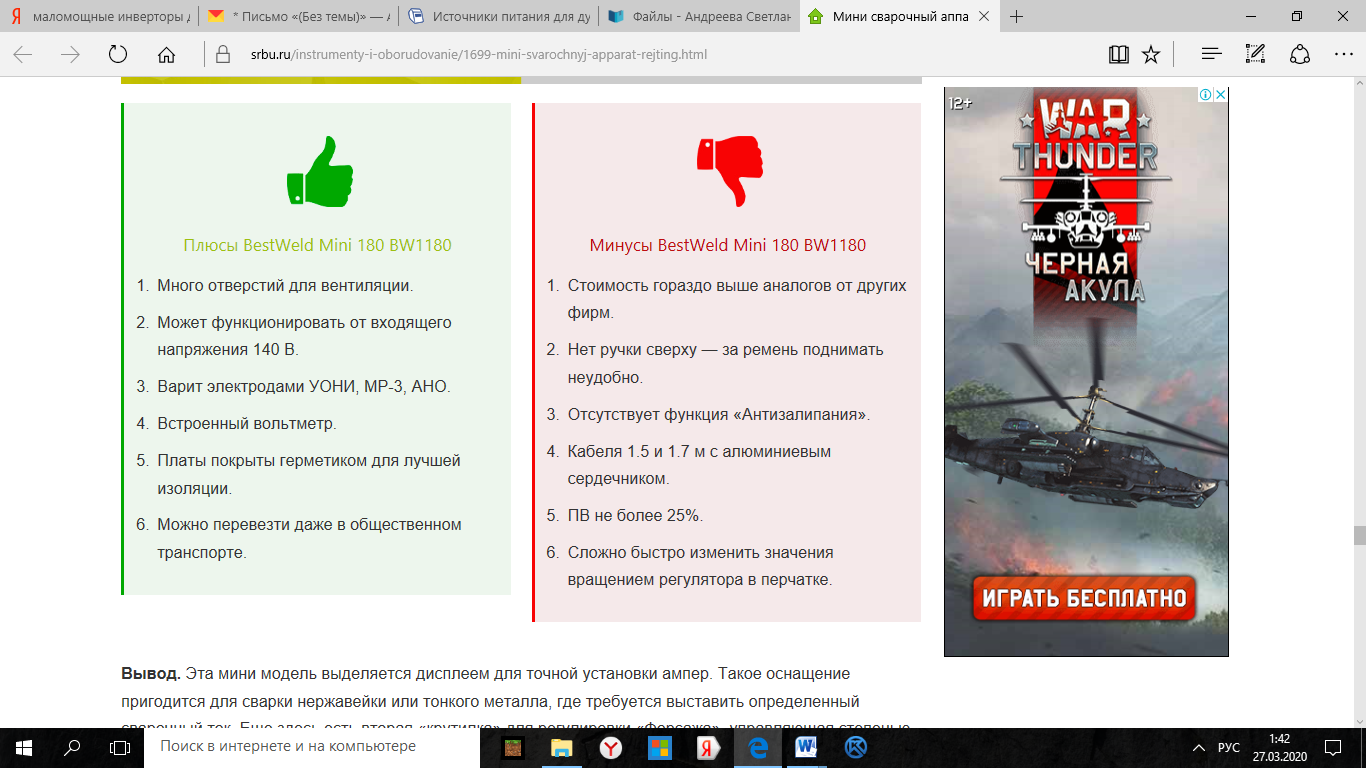Click 'ПВ не более 25%.' list item
Image resolution: width=1366 pixels, height=768 pixels.
pyautogui.click(x=635, y=515)
